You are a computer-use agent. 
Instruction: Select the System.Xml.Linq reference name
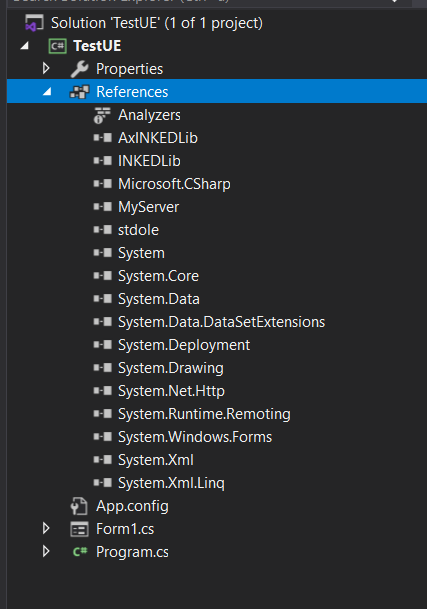coord(171,484)
